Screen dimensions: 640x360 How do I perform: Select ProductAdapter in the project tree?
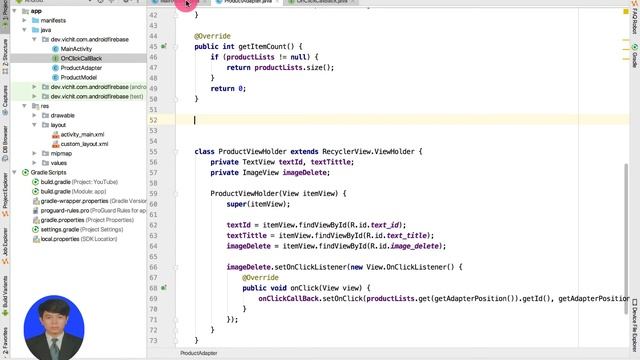tap(81, 68)
